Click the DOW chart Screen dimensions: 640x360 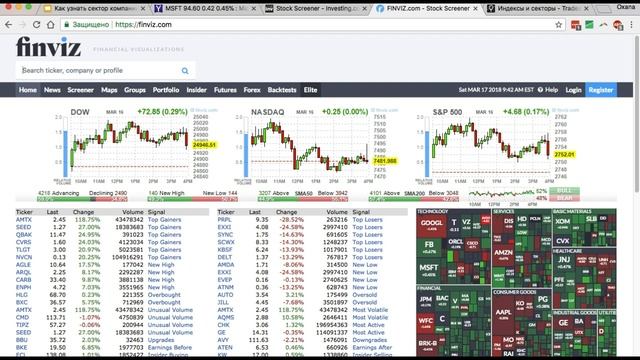(x=135, y=146)
